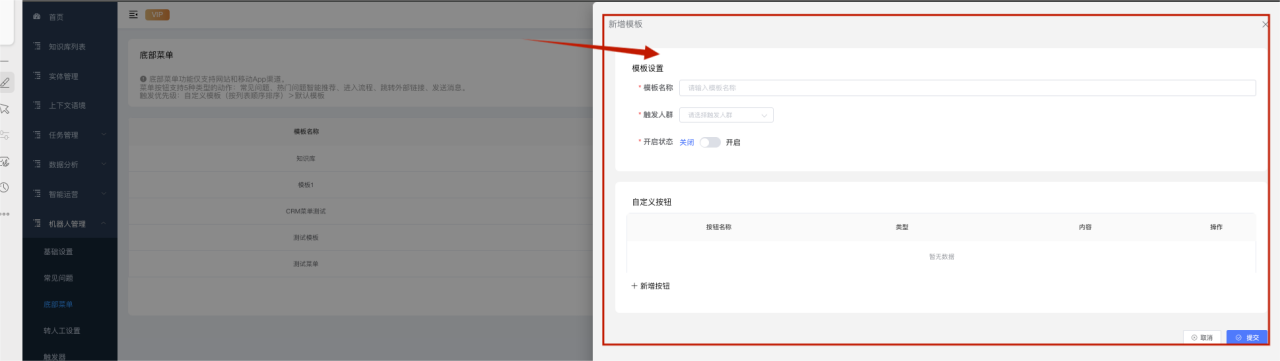Select the 底部菜单 submenu item
Viewport: 1280px width, 361px height.
[x=58, y=304]
